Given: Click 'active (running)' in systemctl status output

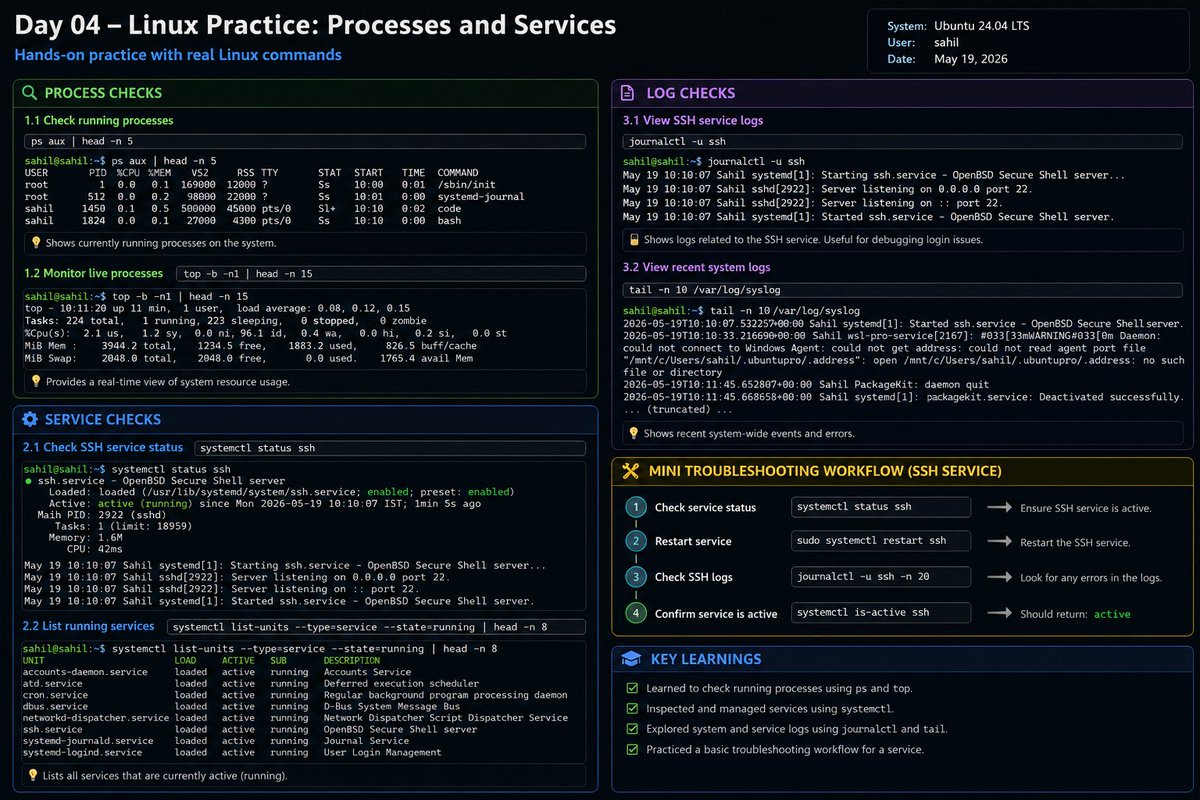Looking at the screenshot, I should point(144,504).
